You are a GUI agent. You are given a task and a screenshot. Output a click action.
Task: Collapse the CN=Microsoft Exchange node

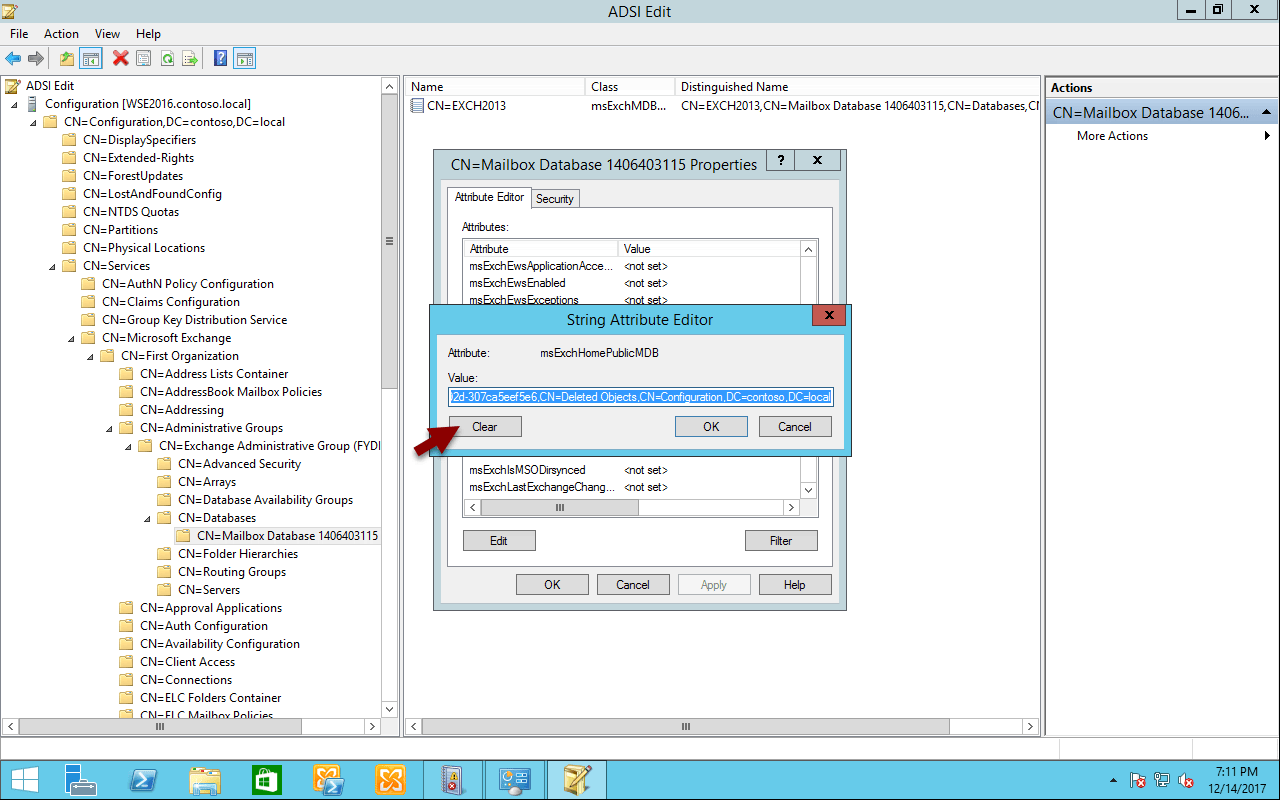point(71,338)
